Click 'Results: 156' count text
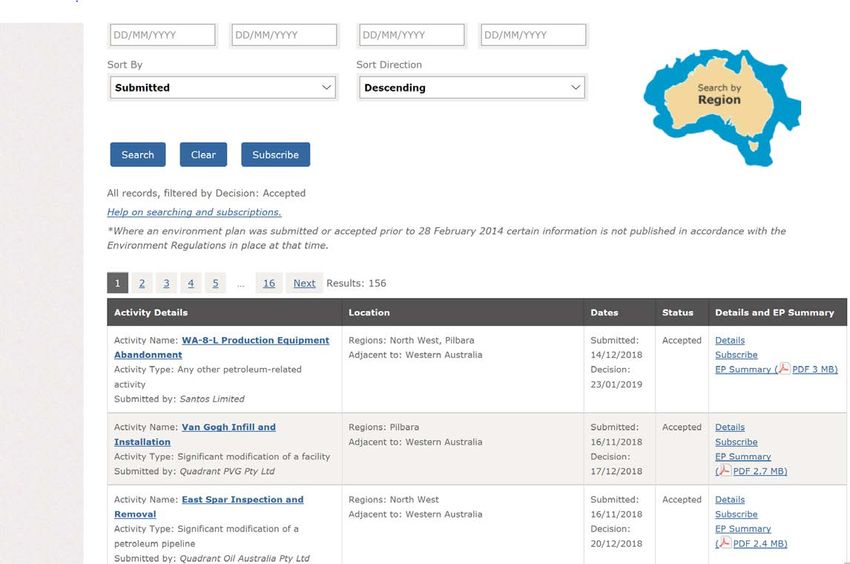This screenshot has height=564, width=850. tap(356, 283)
